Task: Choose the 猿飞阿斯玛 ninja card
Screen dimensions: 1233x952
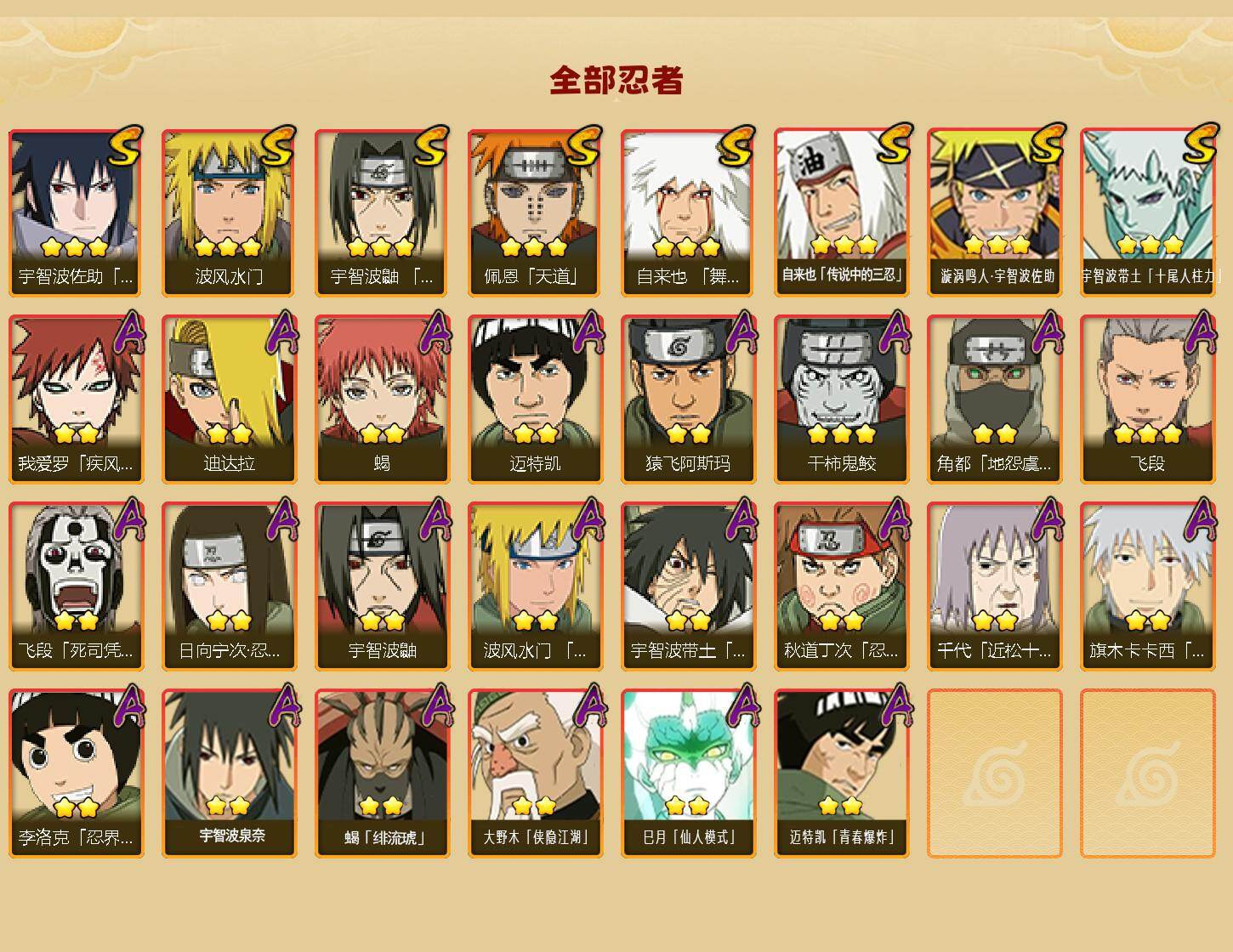Action: tap(688, 399)
